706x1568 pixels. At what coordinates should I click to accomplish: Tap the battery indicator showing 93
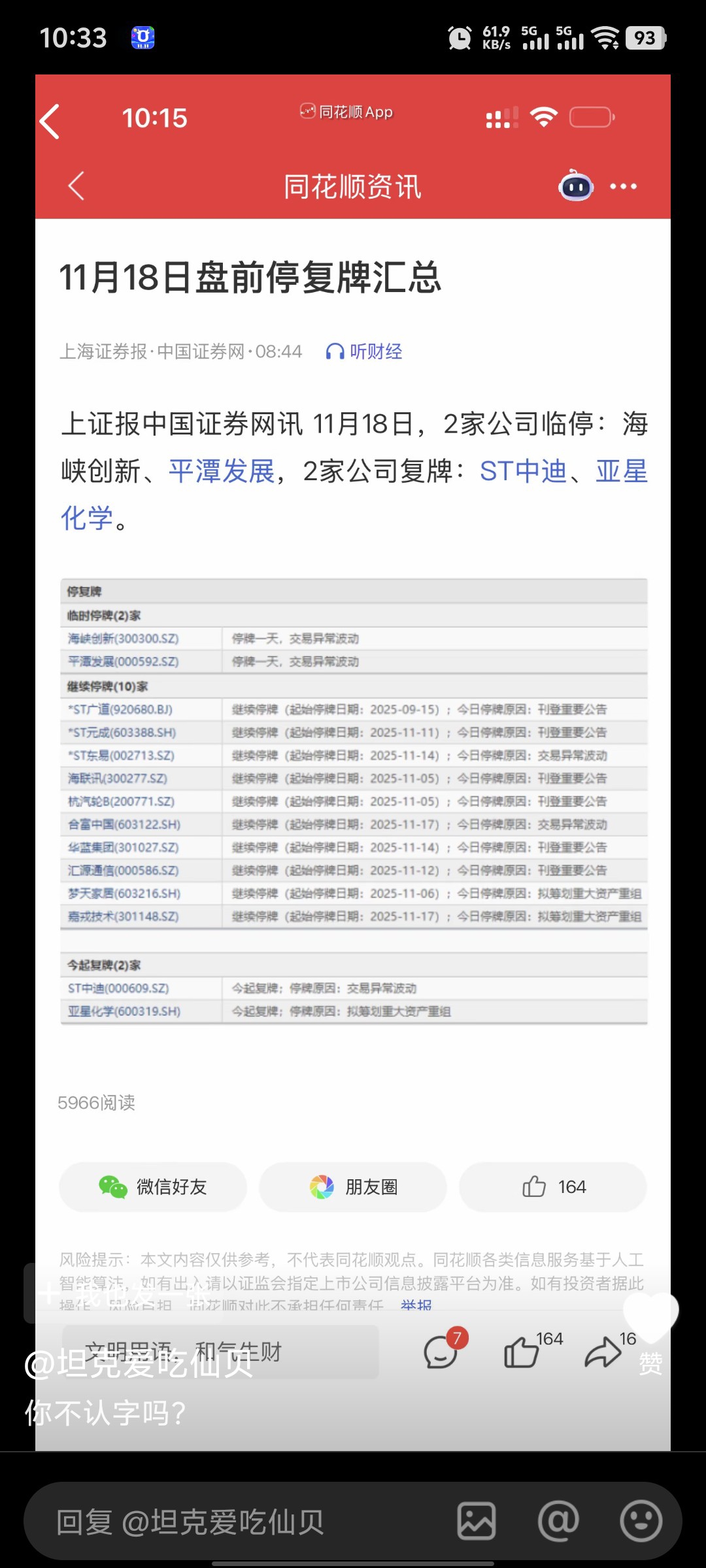click(x=646, y=38)
